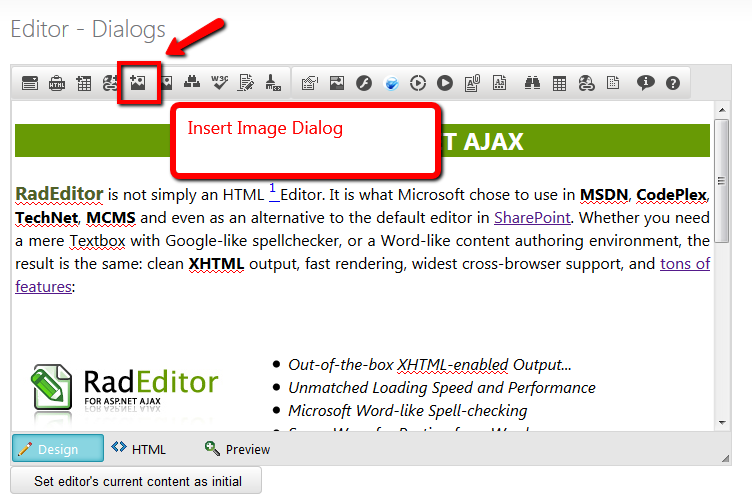
Task: Click the green AJAX heading banner text
Action: (x=484, y=141)
